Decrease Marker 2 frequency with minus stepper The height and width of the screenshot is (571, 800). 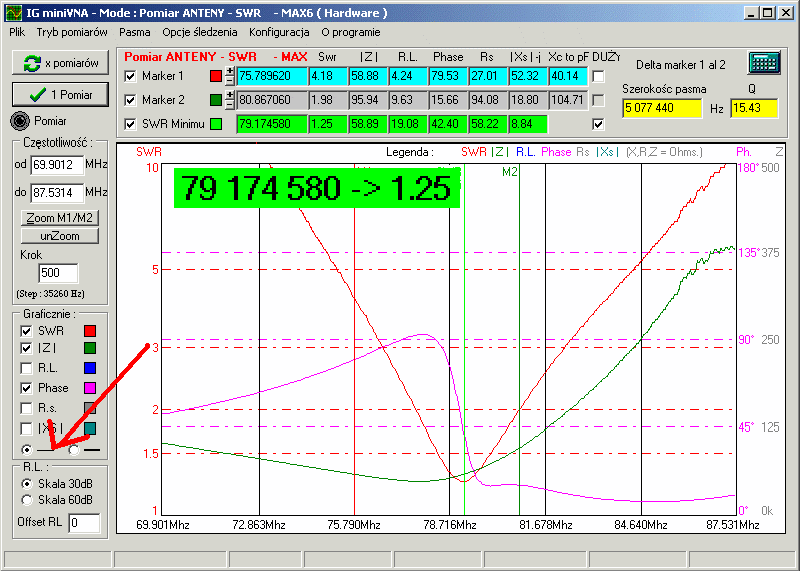point(230,105)
